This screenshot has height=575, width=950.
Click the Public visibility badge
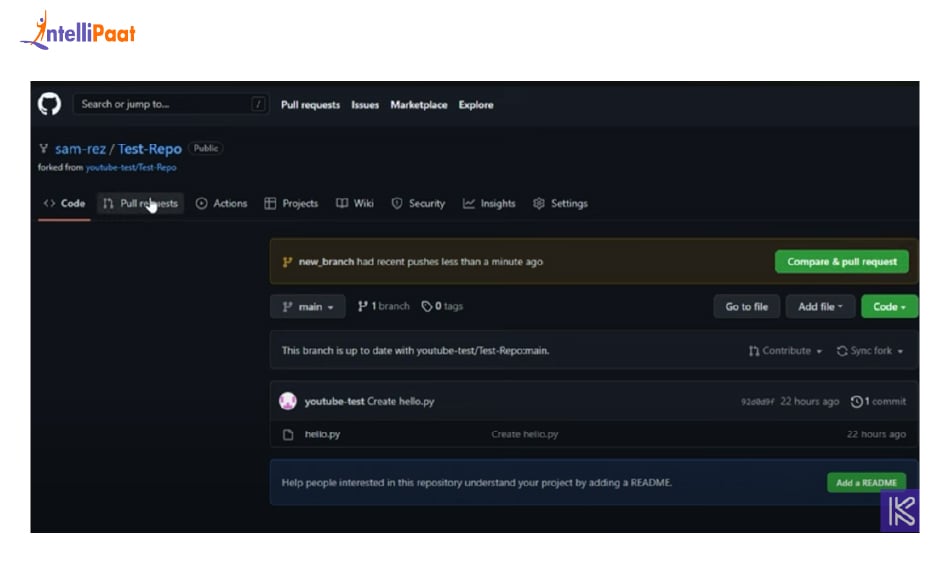tap(206, 148)
